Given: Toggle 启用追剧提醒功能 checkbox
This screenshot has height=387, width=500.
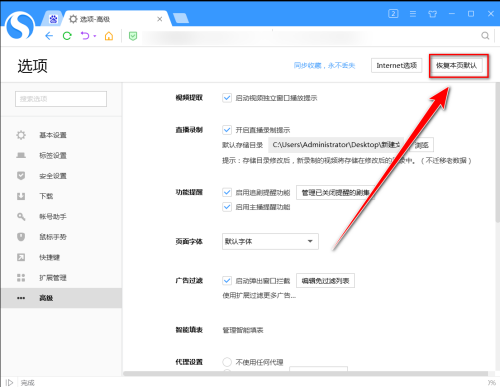Looking at the screenshot, I should pyautogui.click(x=227, y=192).
